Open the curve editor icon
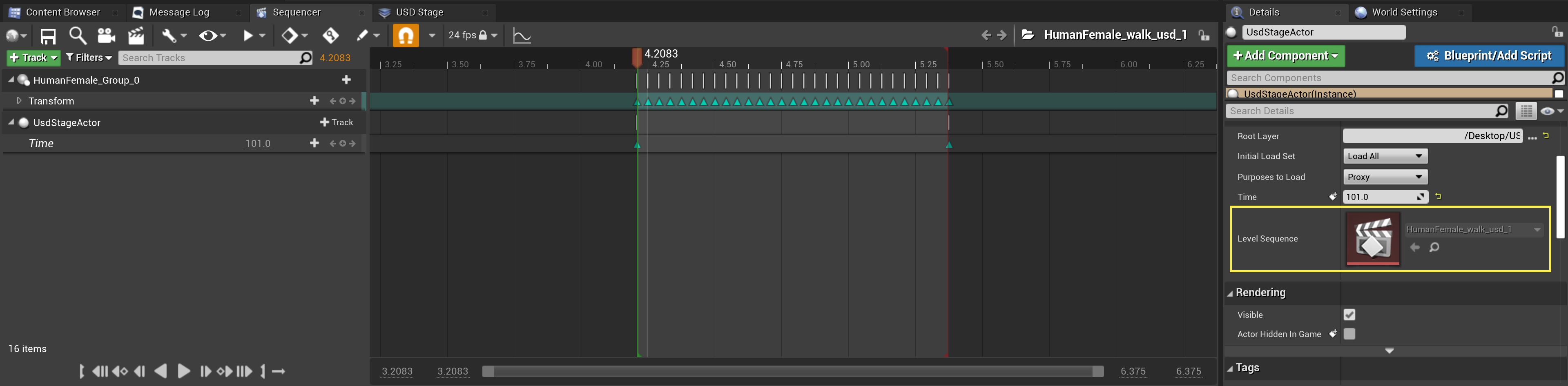 522,36
